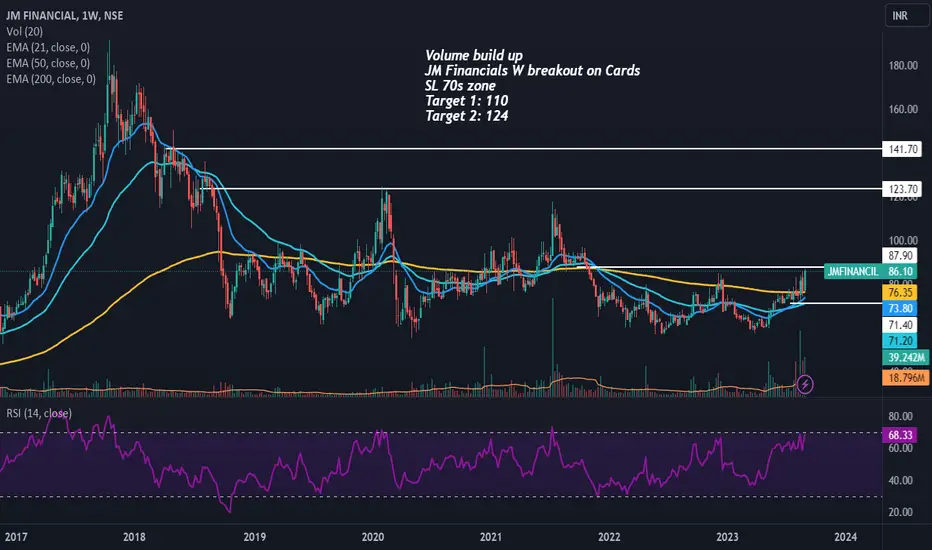
Task: Click the Vol (20) indicator legend
Action: pyautogui.click(x=24, y=32)
